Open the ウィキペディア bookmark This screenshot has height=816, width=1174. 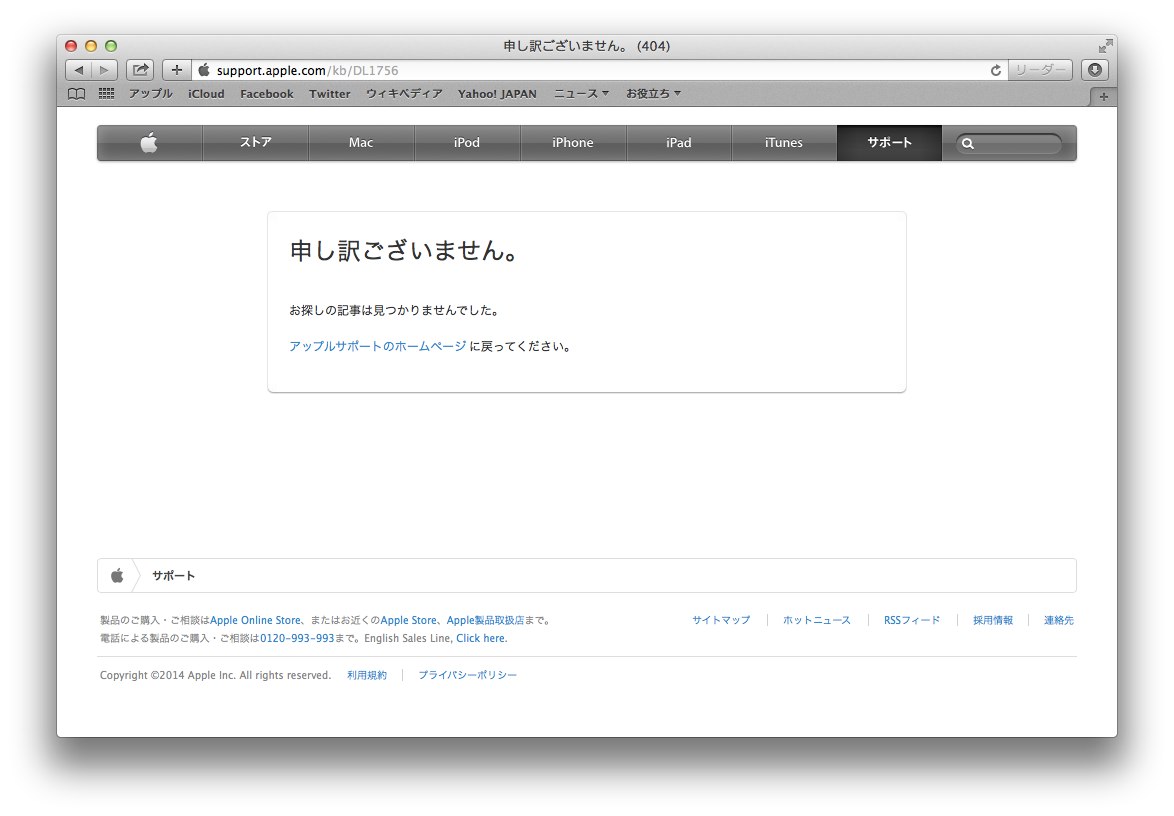[x=404, y=94]
